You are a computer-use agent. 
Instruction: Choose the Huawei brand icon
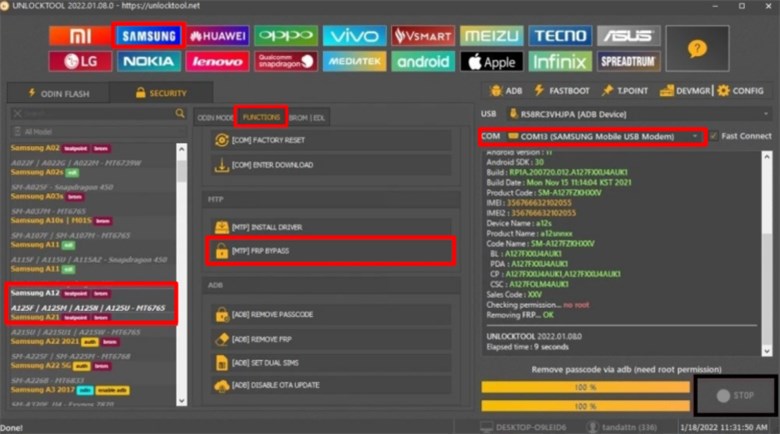(x=217, y=36)
